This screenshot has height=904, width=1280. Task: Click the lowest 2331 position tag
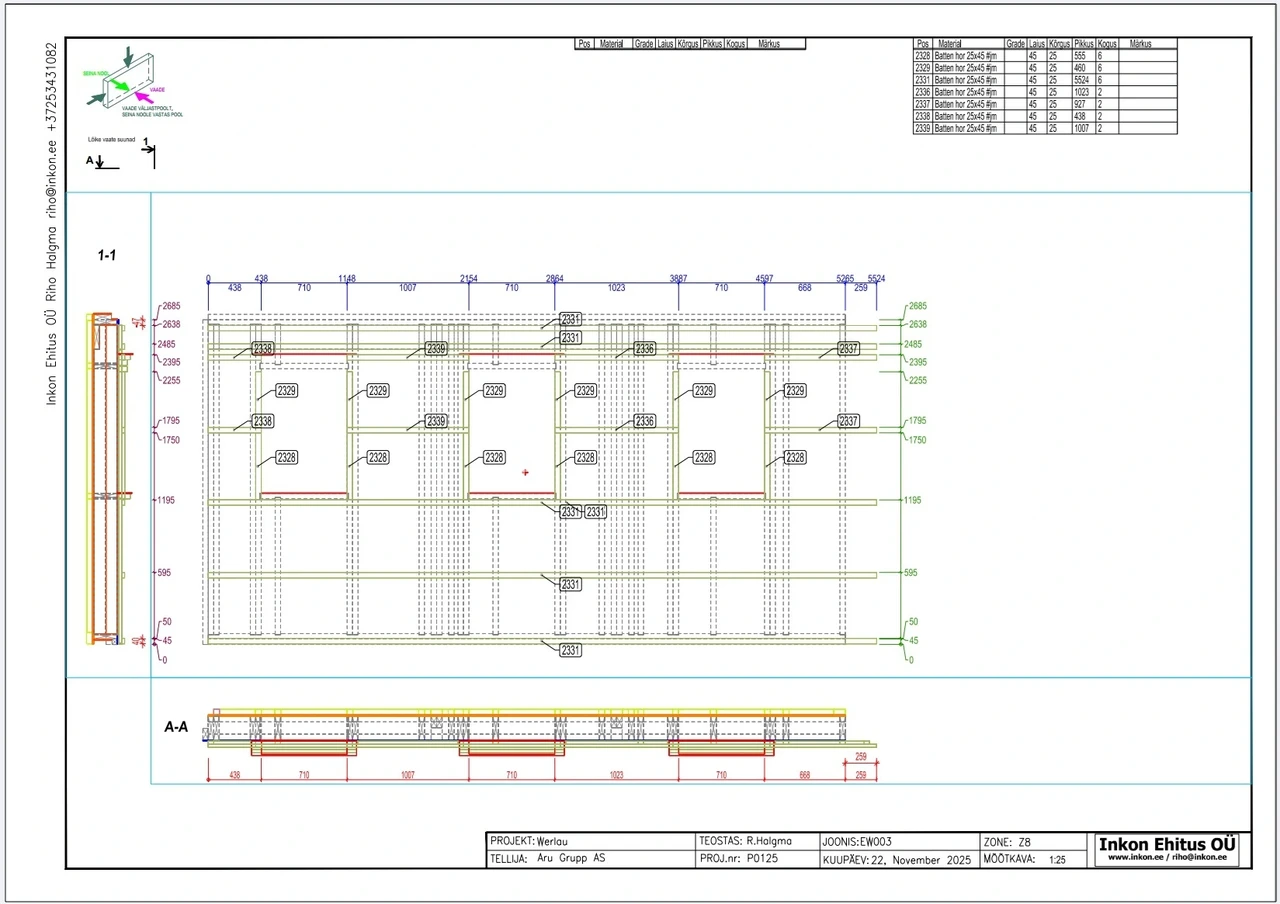tap(570, 650)
